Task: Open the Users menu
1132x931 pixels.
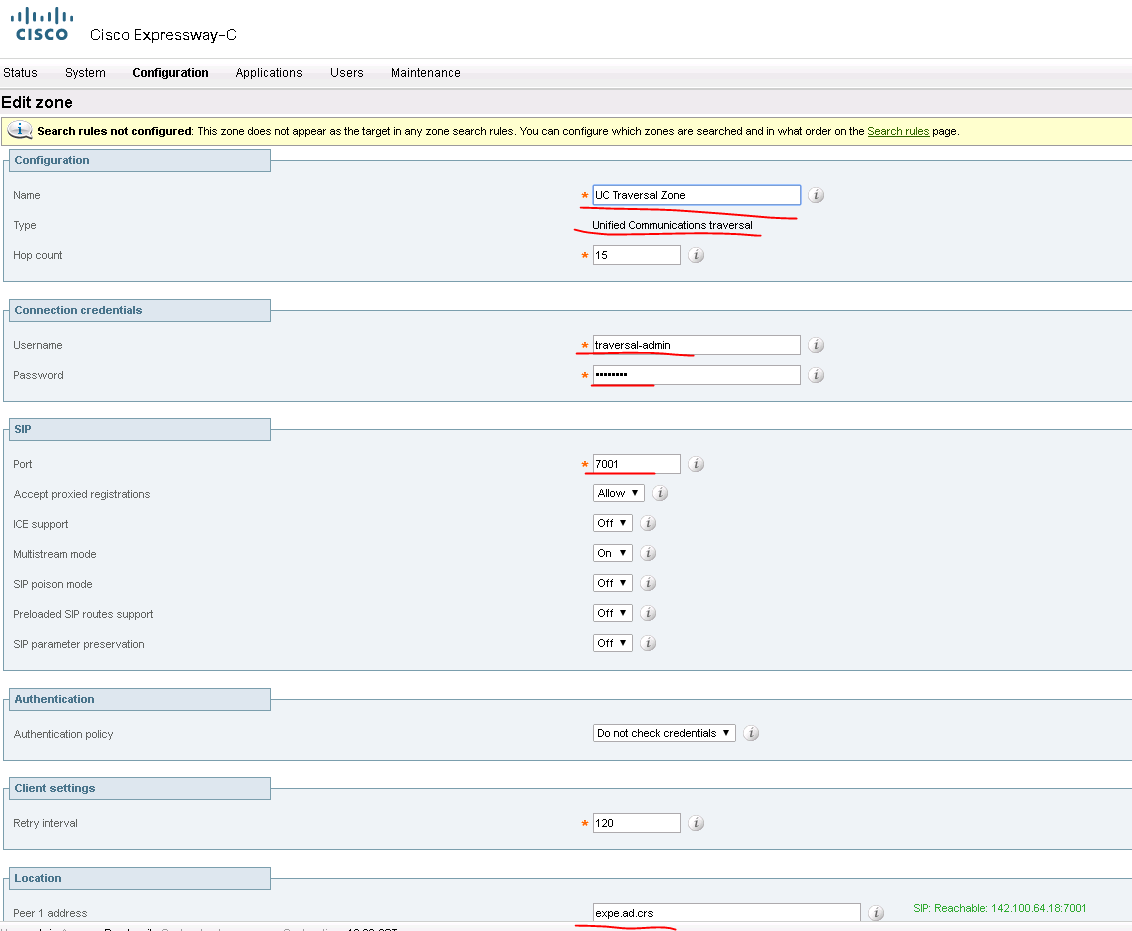Action: coord(347,73)
